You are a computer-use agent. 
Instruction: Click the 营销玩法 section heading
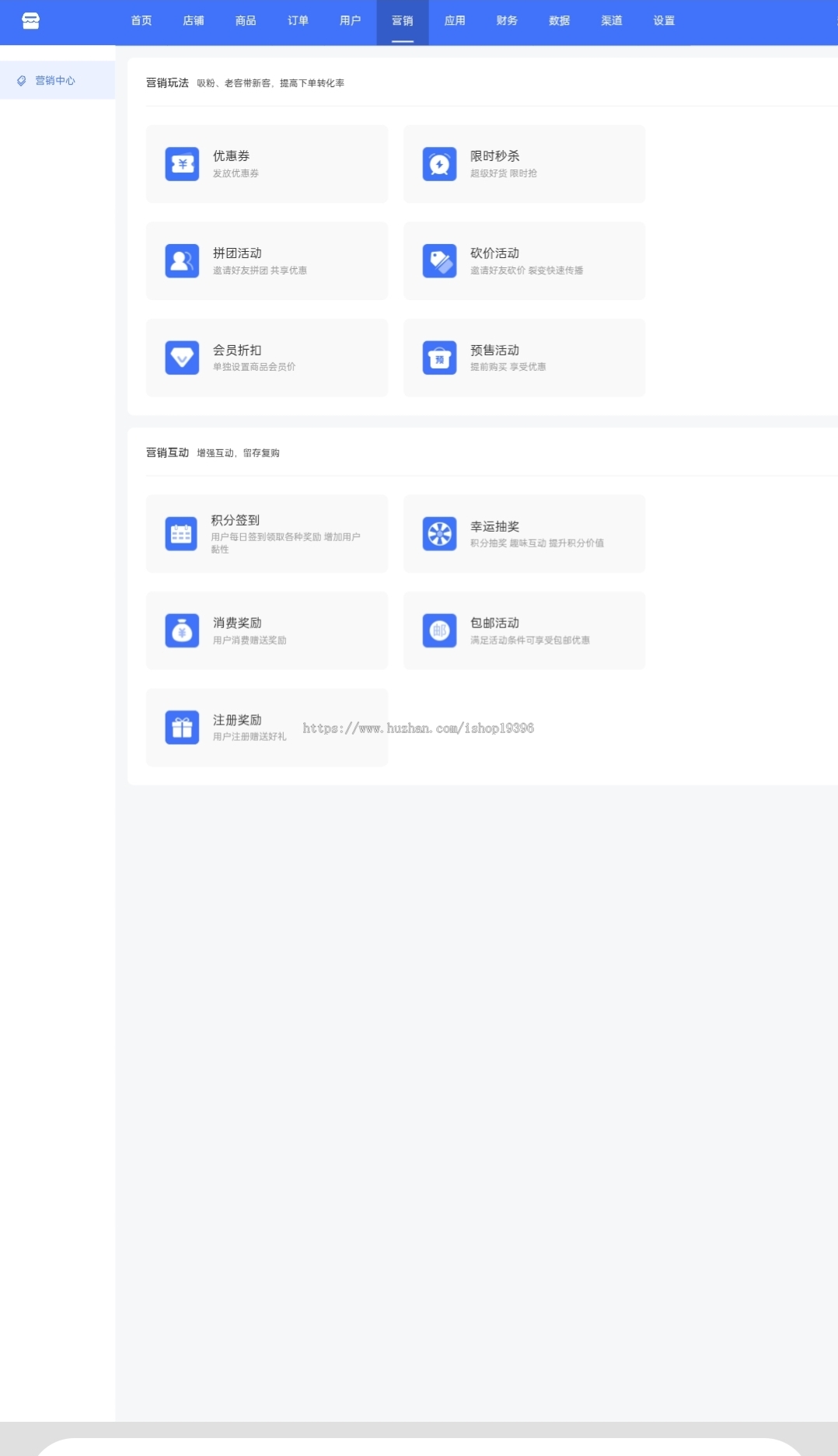(167, 82)
